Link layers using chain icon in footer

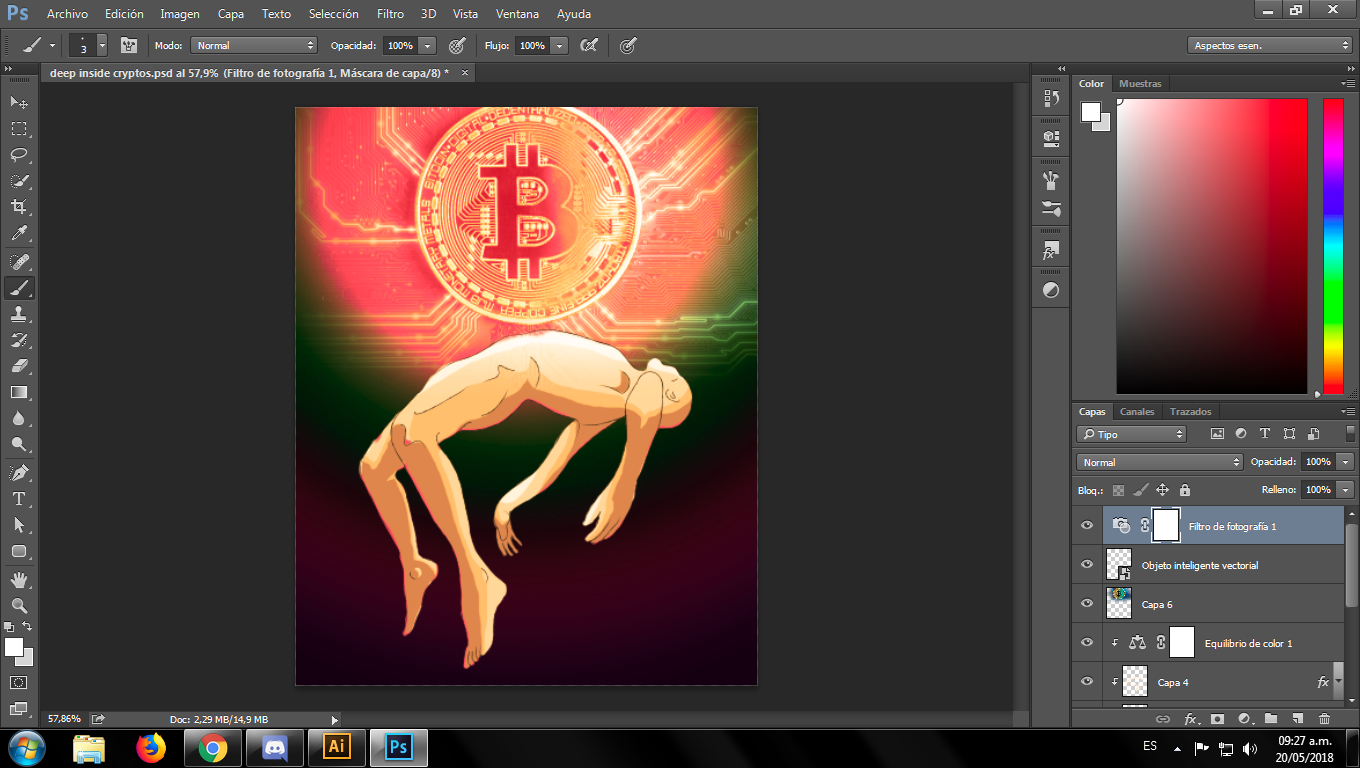(1163, 719)
